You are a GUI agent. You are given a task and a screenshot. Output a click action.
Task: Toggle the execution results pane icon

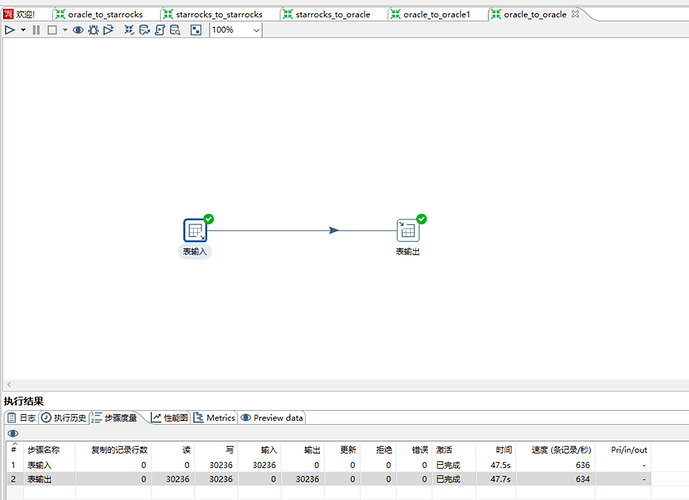tap(195, 30)
